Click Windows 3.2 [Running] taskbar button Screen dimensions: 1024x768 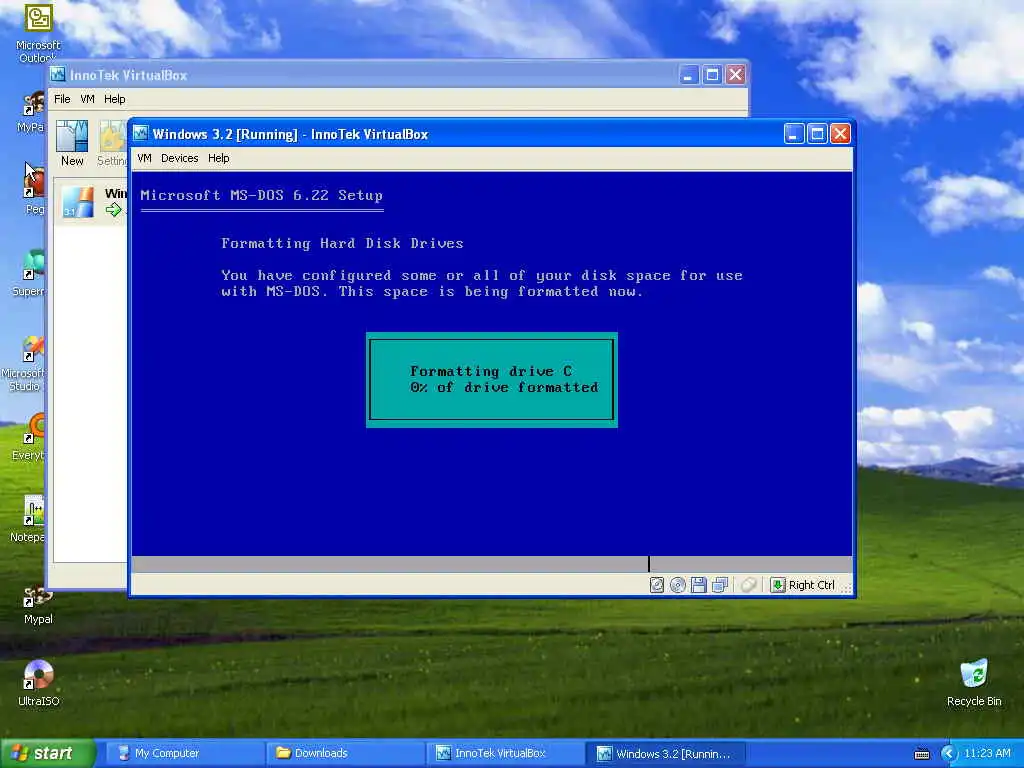point(665,753)
